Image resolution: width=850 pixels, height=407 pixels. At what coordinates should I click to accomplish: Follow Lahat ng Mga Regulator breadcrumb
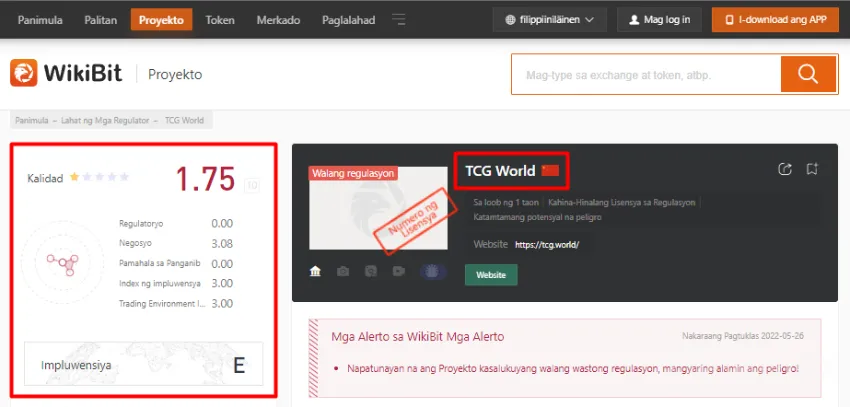click(104, 120)
